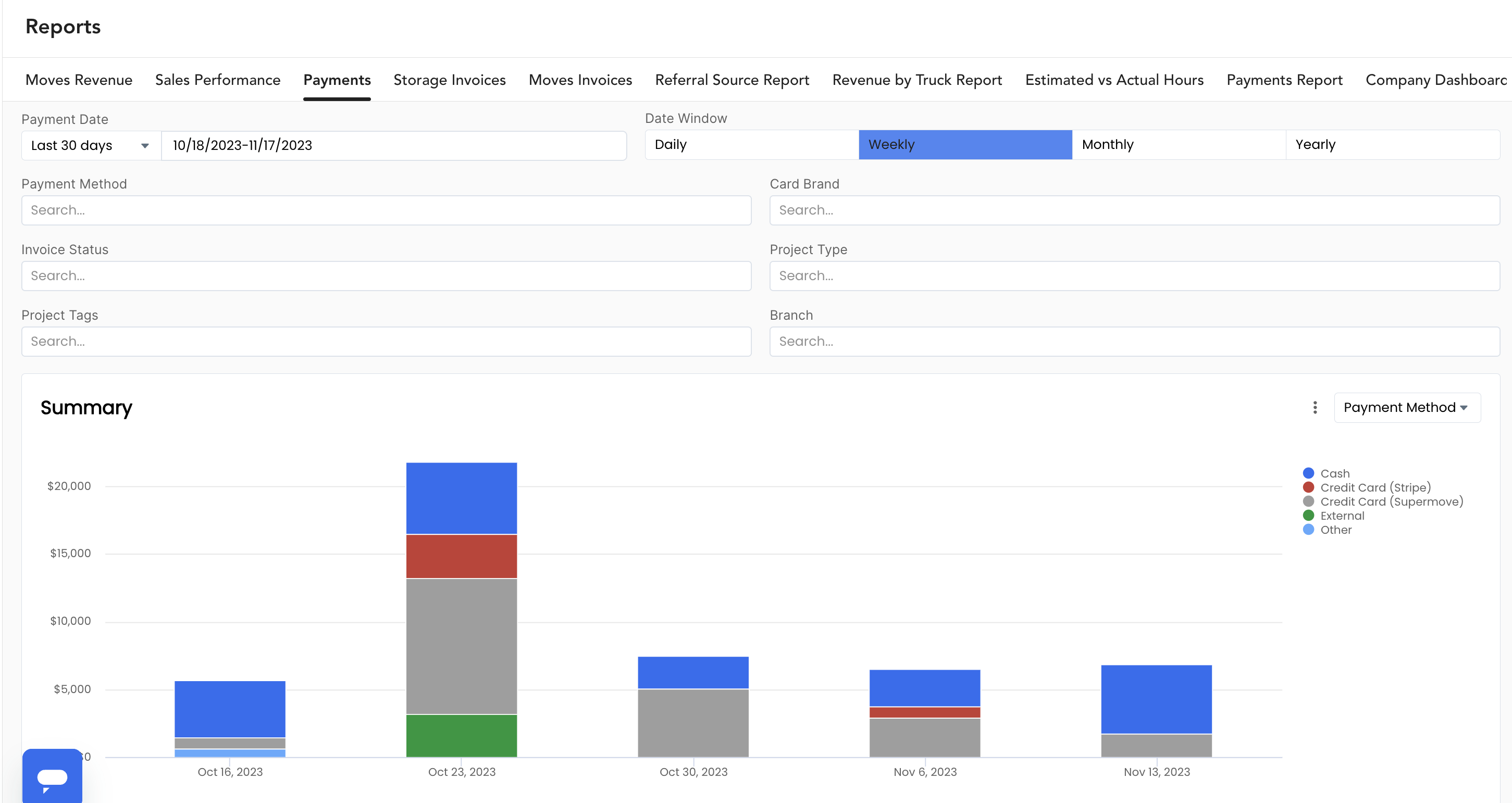
Task: Open the Project Type search filter
Action: [1135, 275]
